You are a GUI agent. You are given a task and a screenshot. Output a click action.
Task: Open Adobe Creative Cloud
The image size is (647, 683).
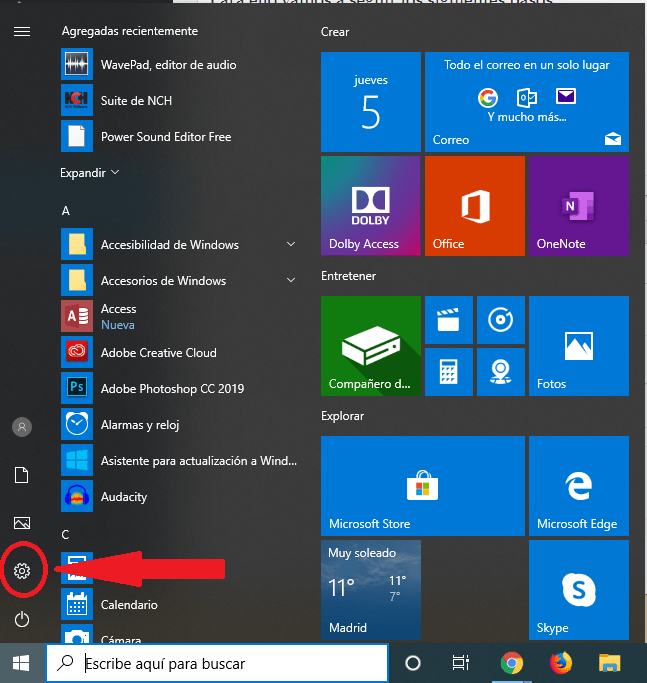tap(180, 352)
